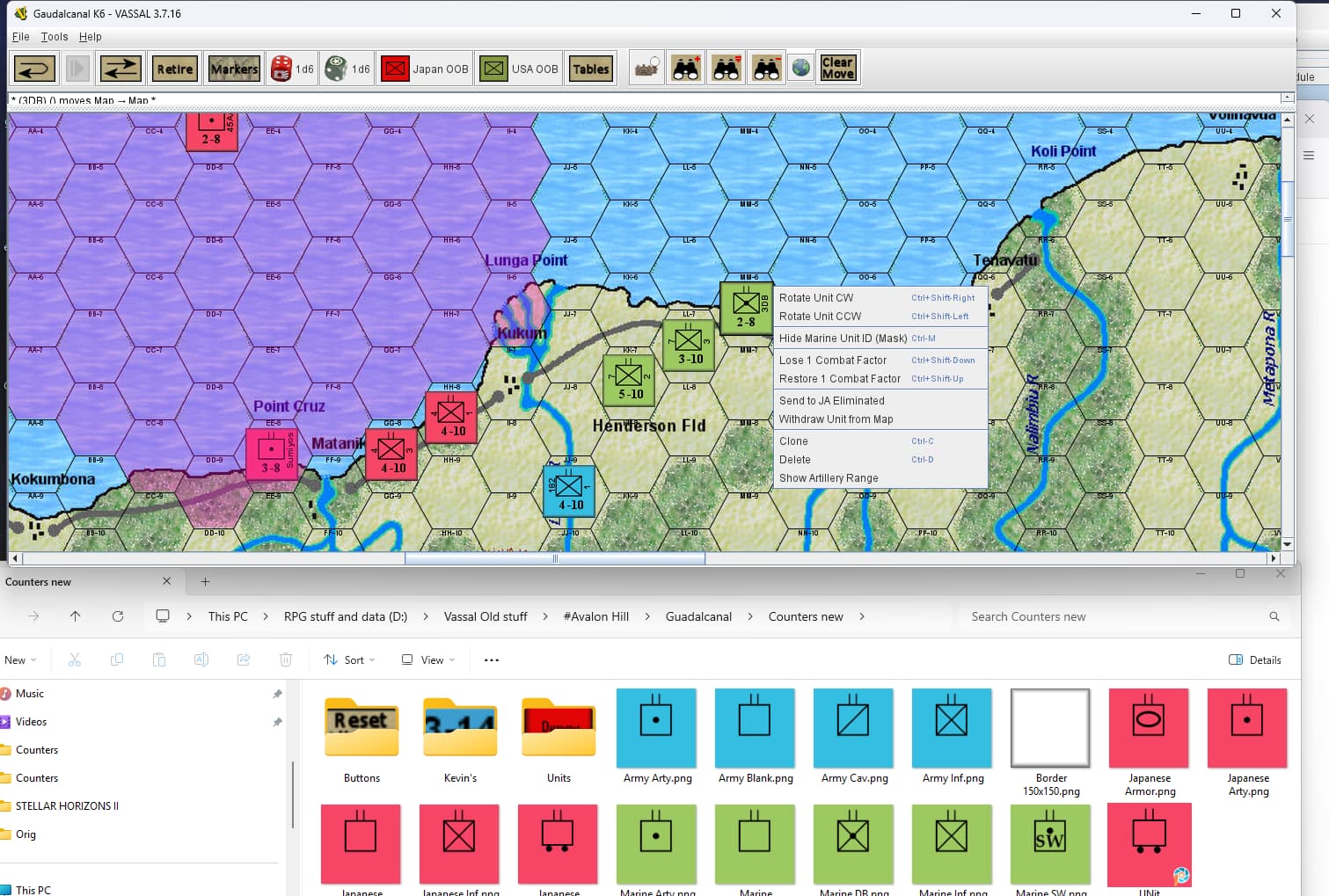The height and width of the screenshot is (896, 1329).
Task: Select STELLAR HORIZONS II in sidebar
Action: 67,806
